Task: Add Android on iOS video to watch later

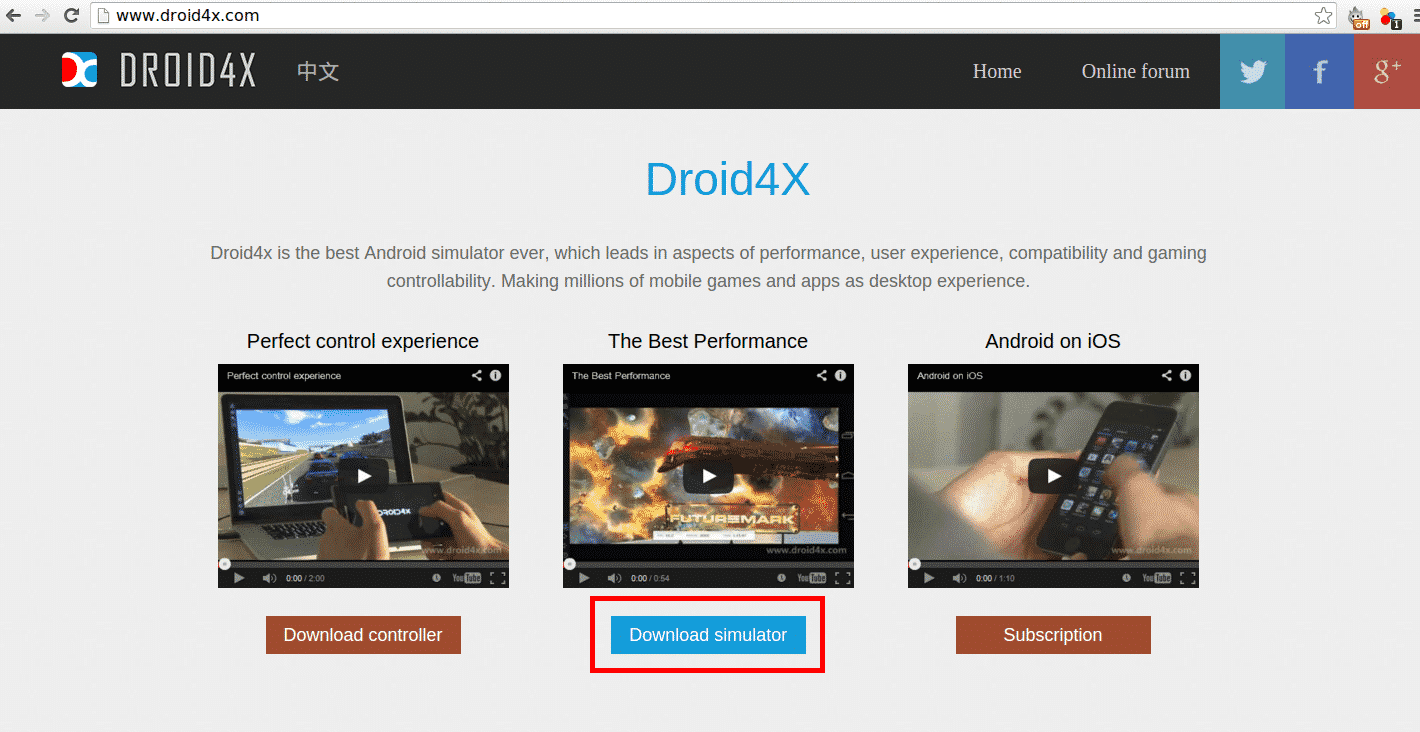Action: tap(1127, 578)
